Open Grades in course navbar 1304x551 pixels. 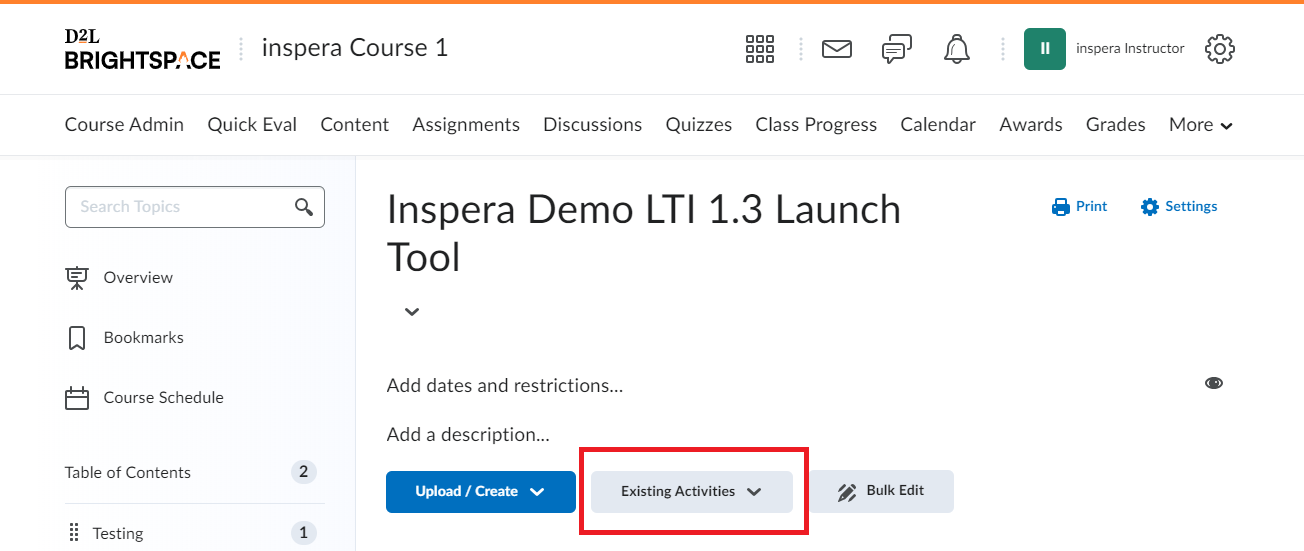pos(1116,125)
